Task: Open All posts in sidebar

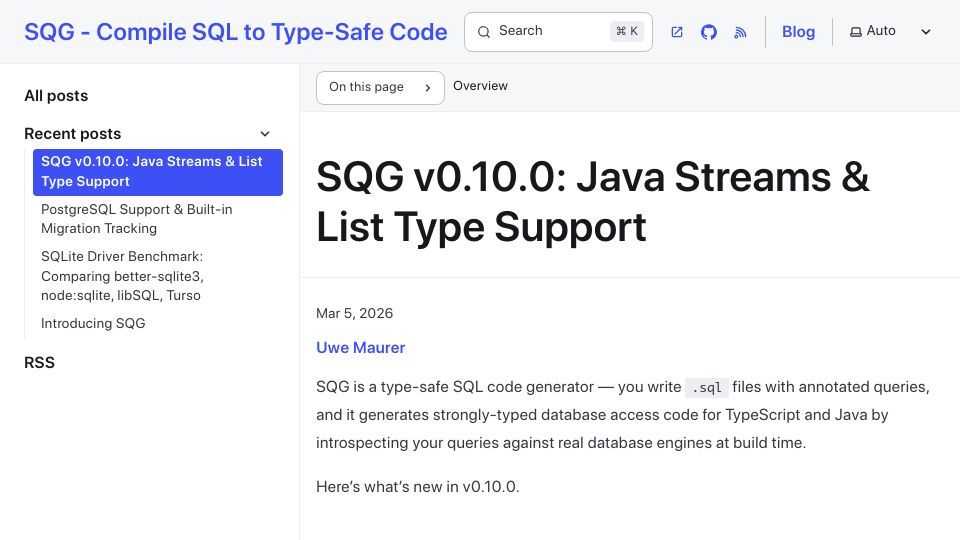Action: (x=56, y=96)
